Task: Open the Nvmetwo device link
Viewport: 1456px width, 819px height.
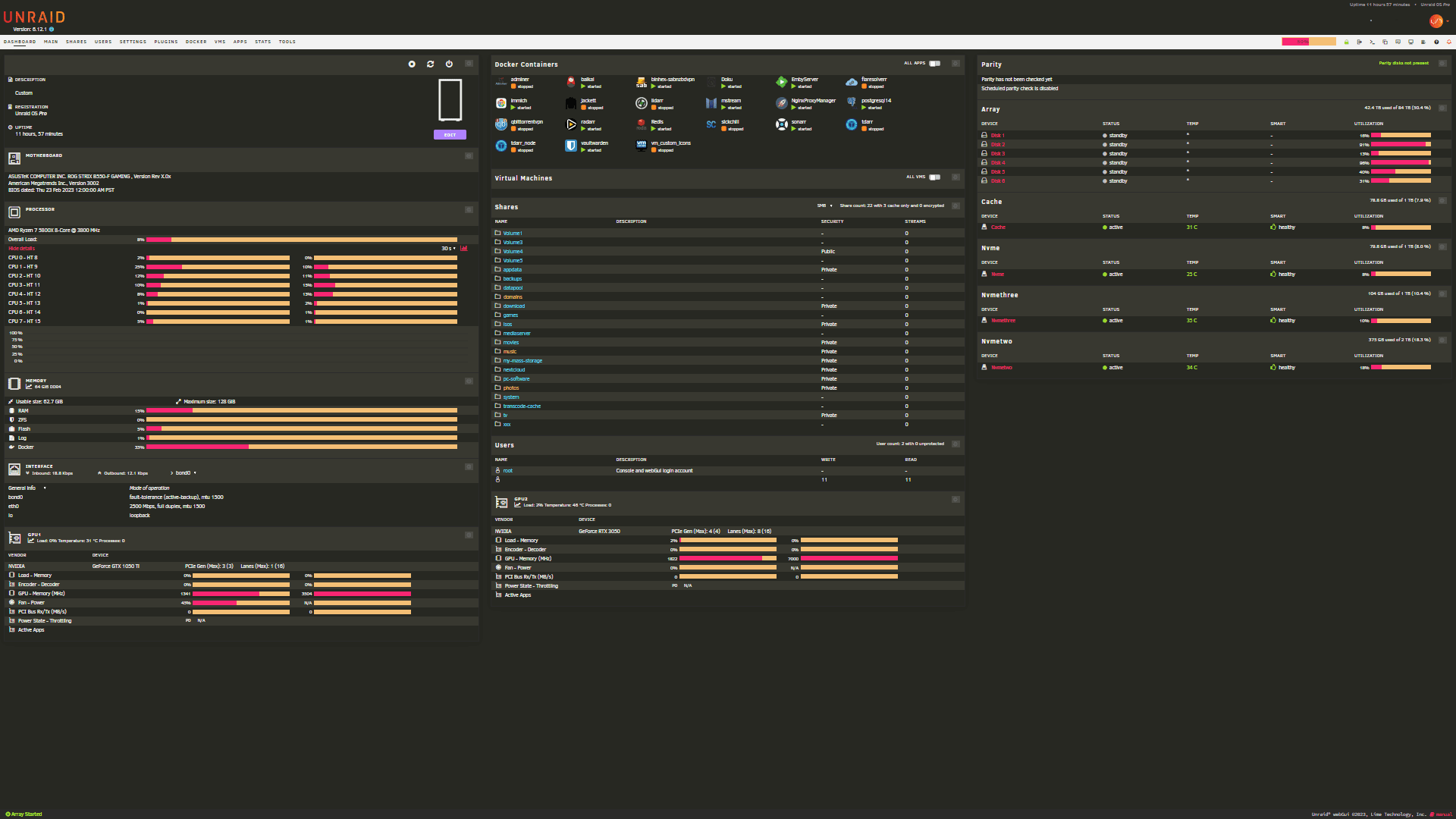Action: 1001,368
